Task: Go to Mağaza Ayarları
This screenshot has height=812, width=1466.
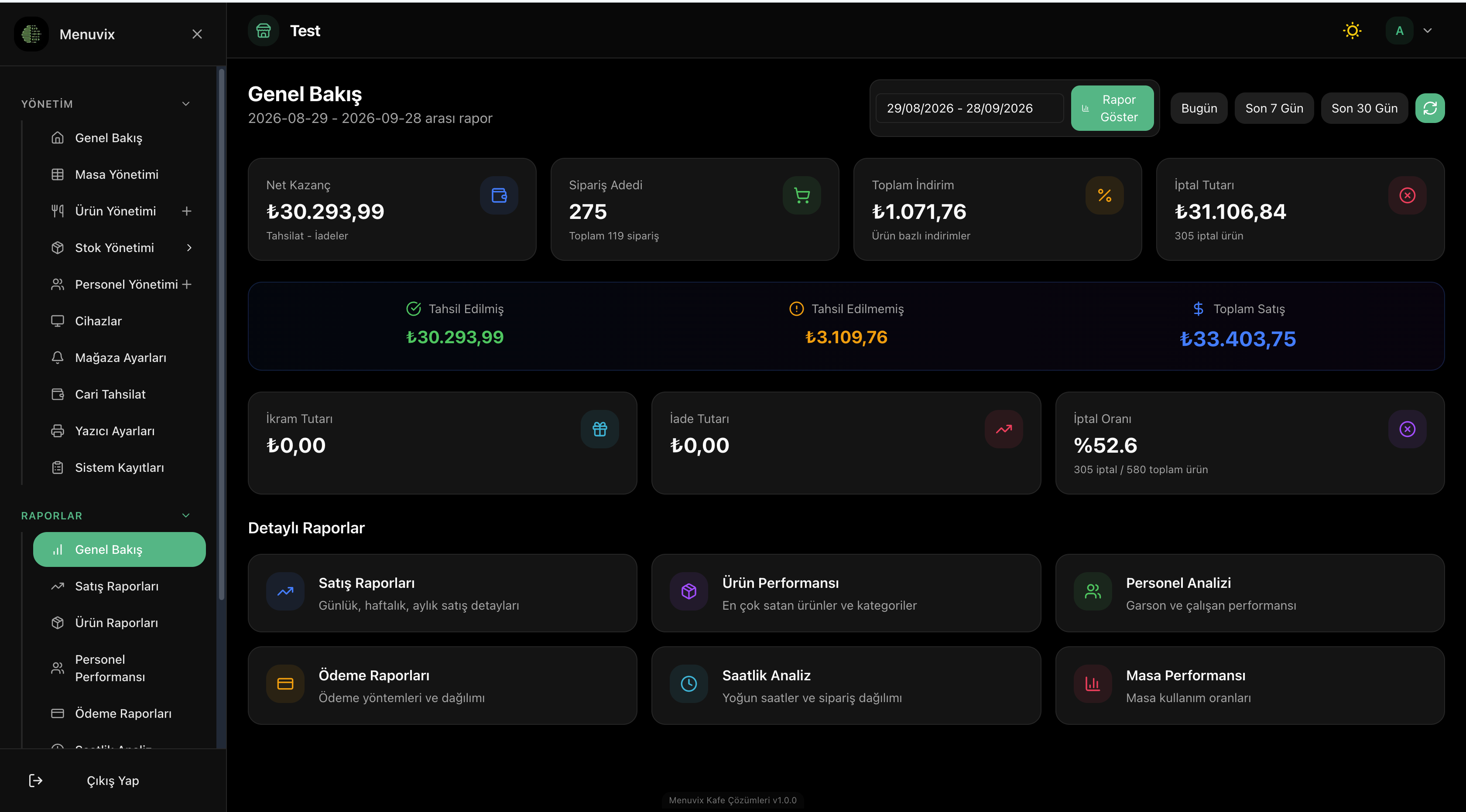Action: (x=120, y=358)
